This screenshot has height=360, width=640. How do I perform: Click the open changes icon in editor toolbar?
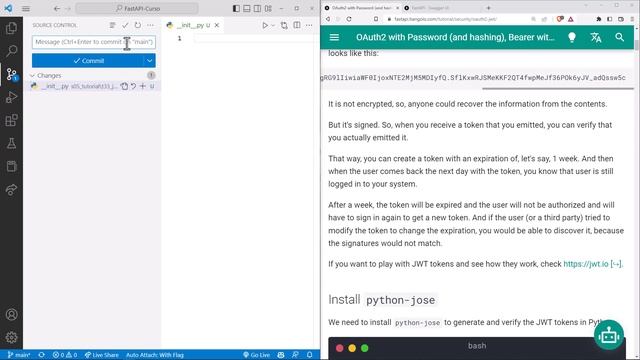tap(284, 25)
